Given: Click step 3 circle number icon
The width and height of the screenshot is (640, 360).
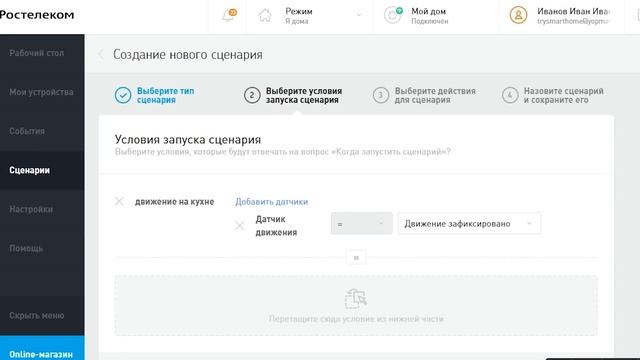Looking at the screenshot, I should pos(381,95).
